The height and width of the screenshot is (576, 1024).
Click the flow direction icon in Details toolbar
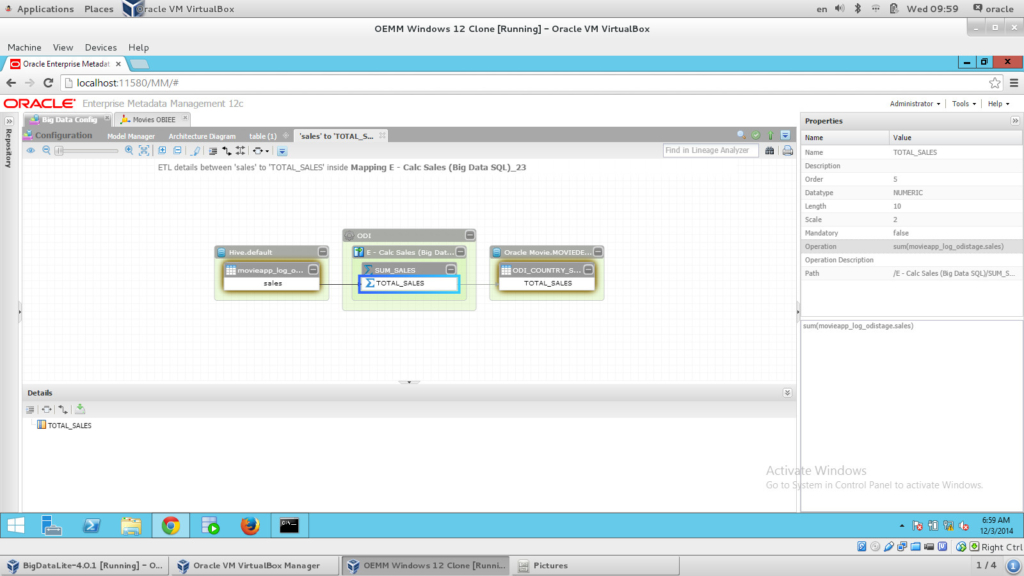click(x=46, y=409)
